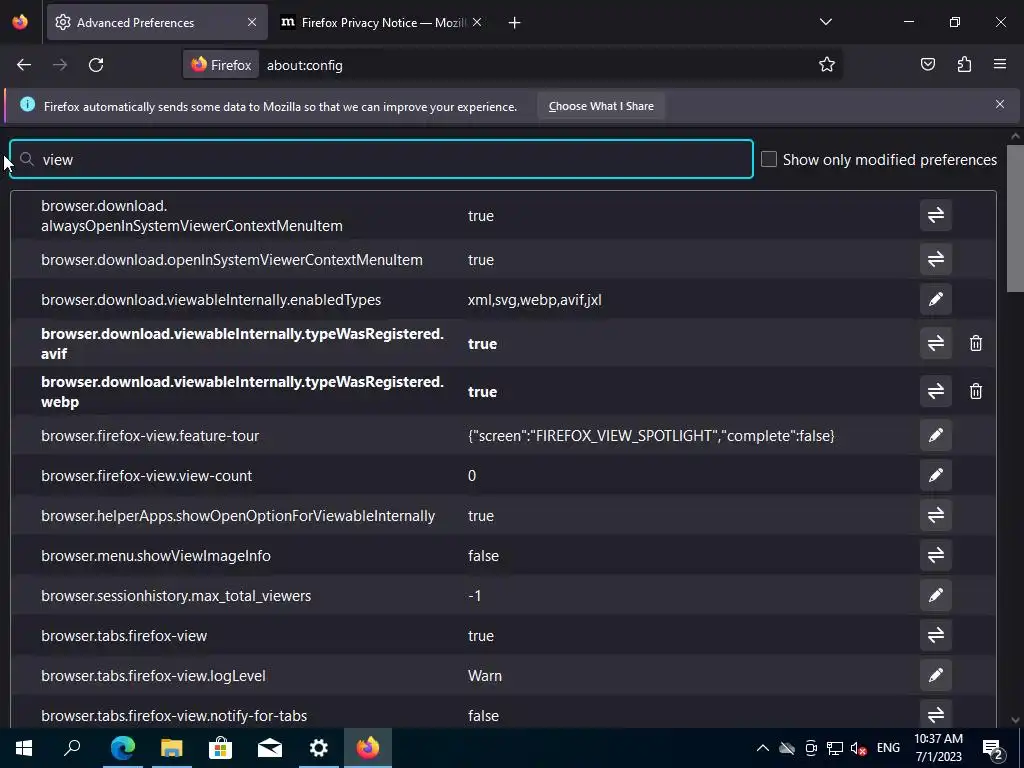Open Mail app from taskbar
1024x768 pixels.
[269, 748]
